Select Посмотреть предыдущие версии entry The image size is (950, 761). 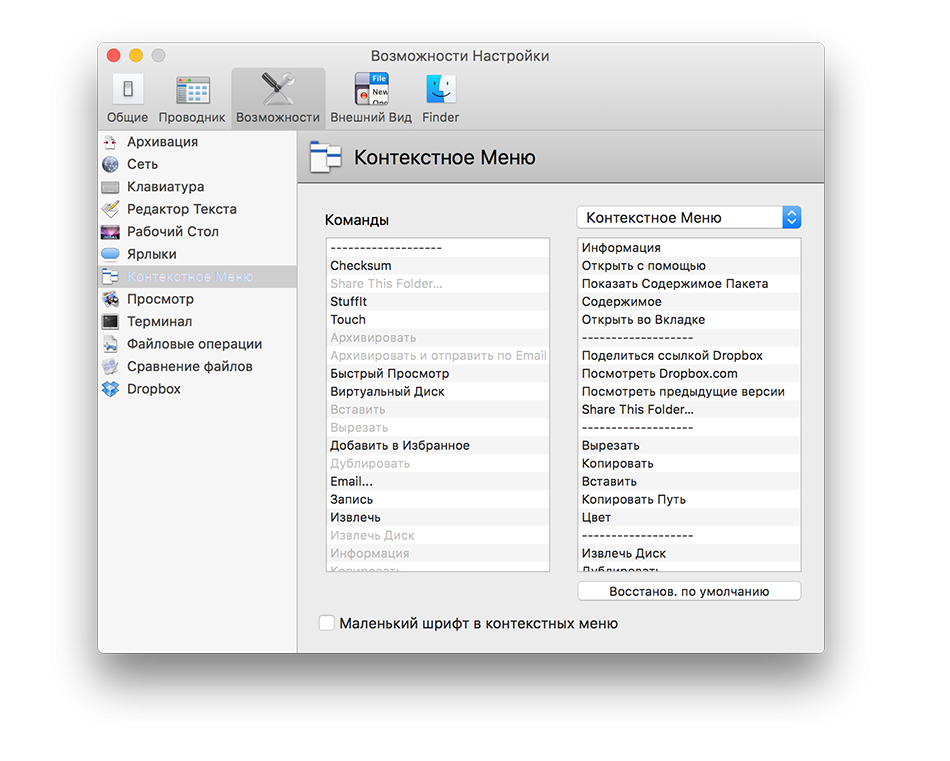(x=689, y=391)
